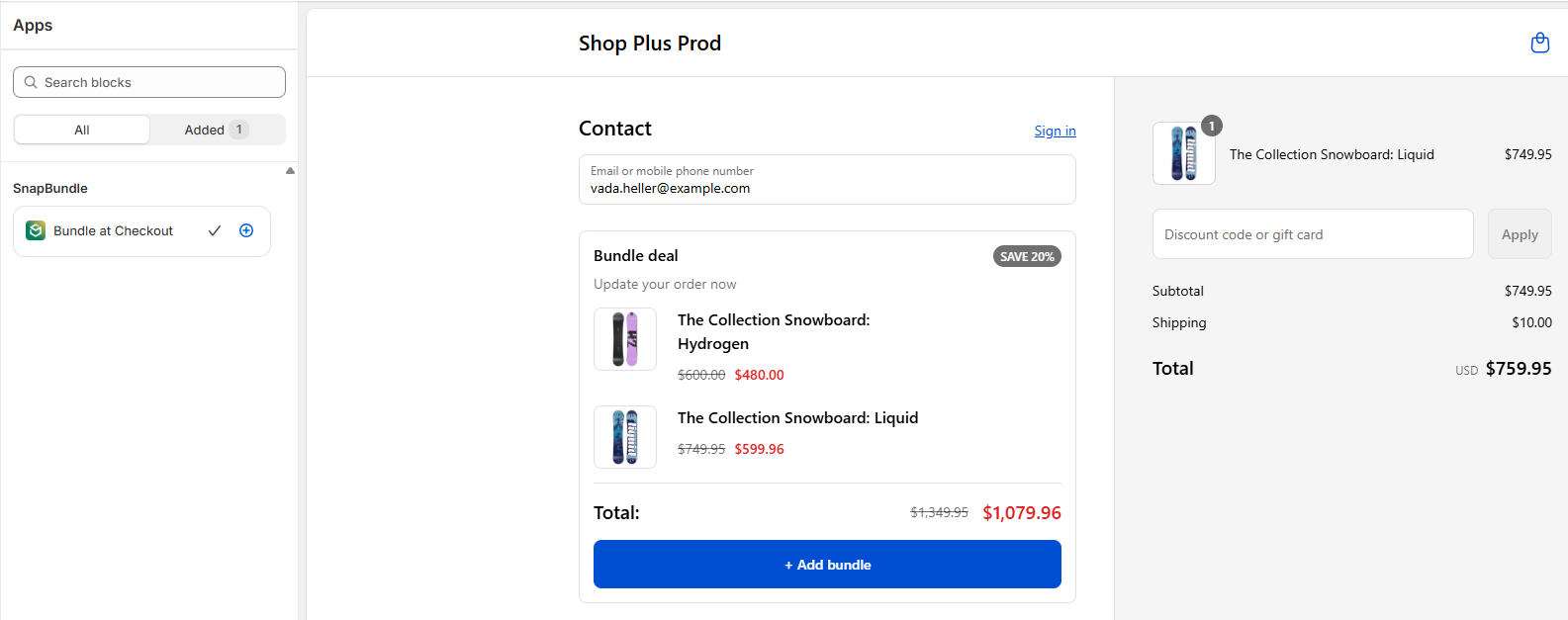Screen dimensions: 1568x620
Task: Switch to the All blocks tab
Action: tap(82, 130)
